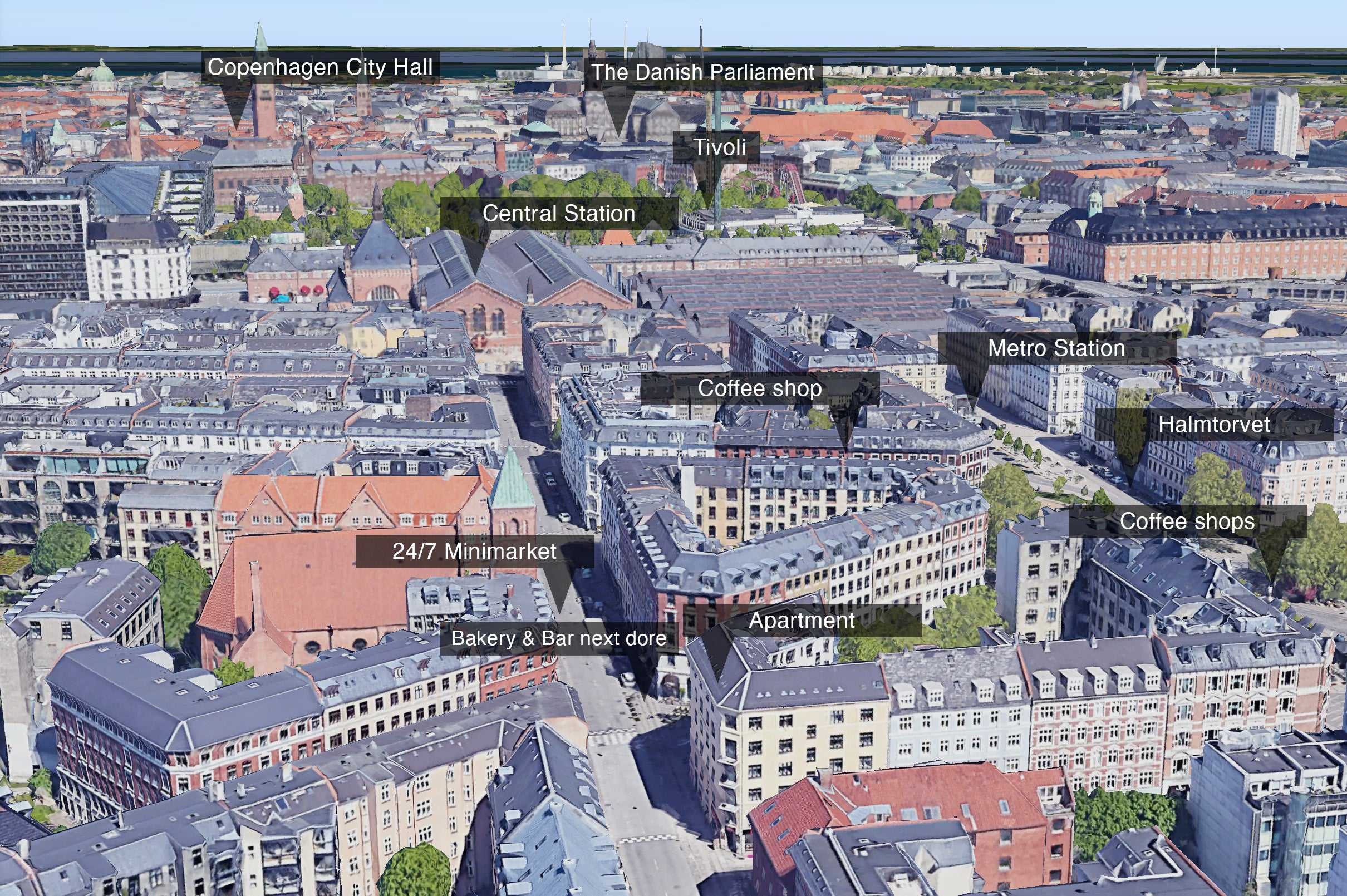Click Bakery & Bar next dore label
This screenshot has width=1347, height=896.
click(x=558, y=638)
